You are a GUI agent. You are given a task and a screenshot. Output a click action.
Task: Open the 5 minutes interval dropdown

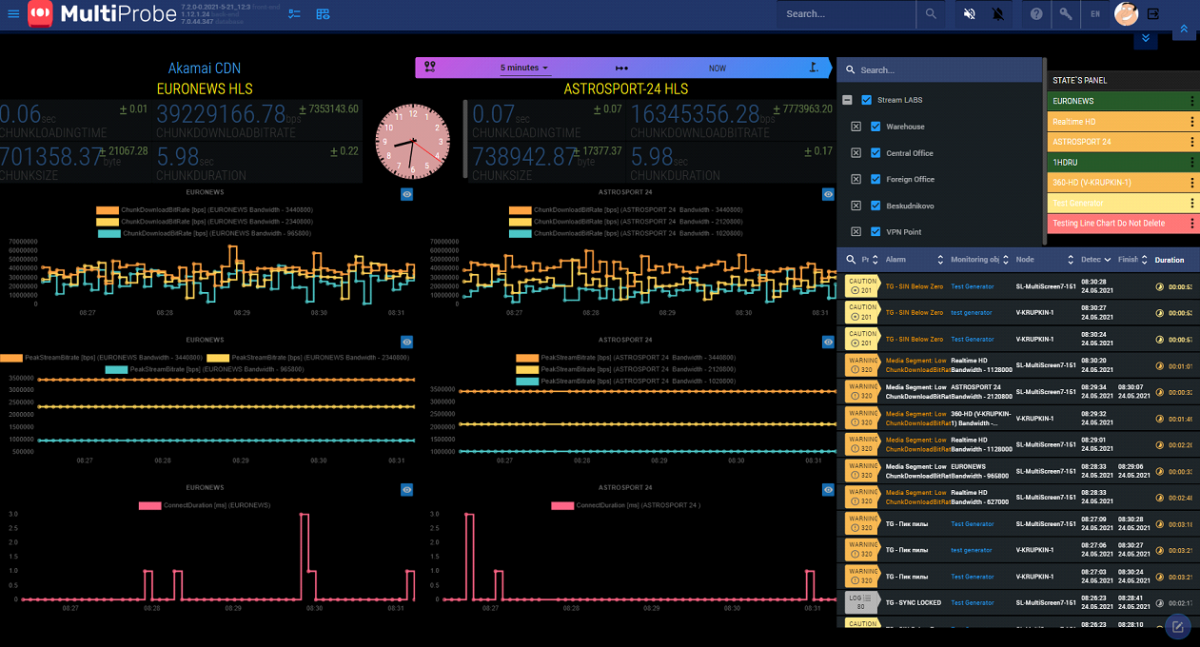coord(525,68)
